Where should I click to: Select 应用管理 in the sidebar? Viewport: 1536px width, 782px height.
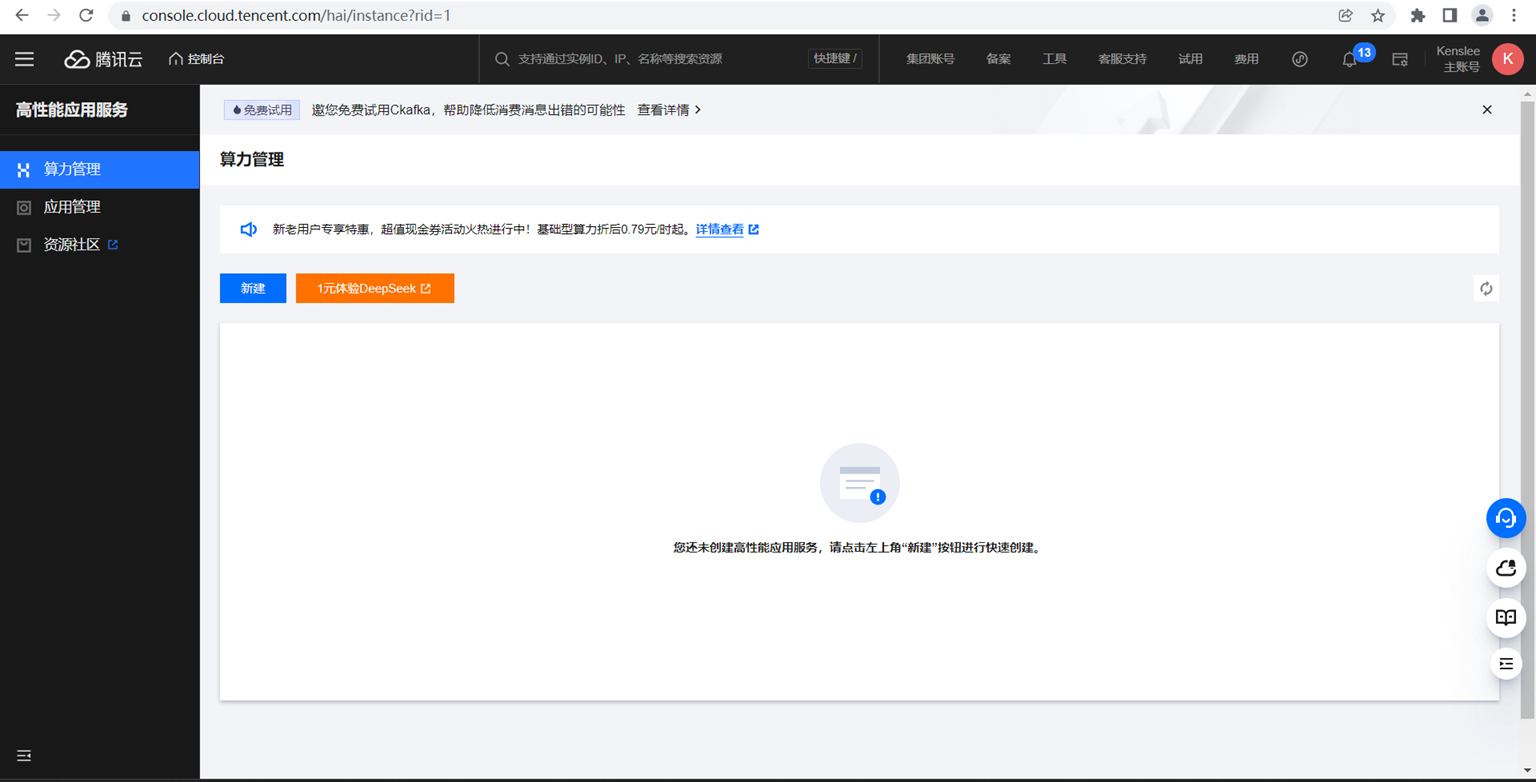pos(72,207)
